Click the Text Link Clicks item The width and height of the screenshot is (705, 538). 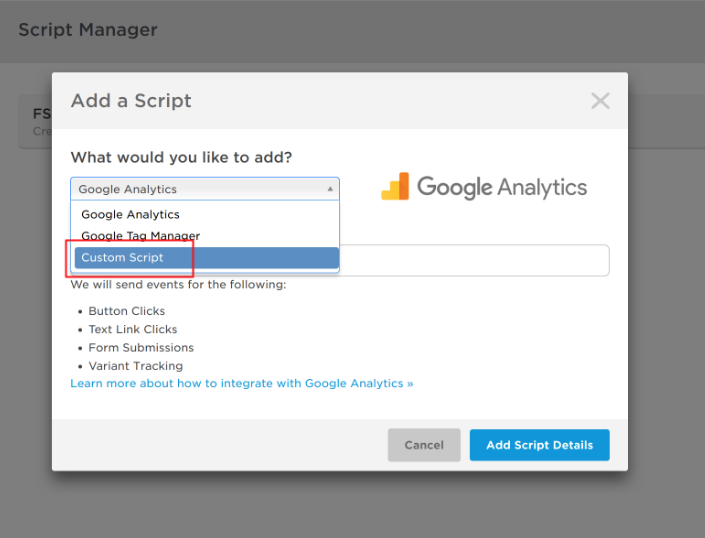pyautogui.click(x=133, y=329)
